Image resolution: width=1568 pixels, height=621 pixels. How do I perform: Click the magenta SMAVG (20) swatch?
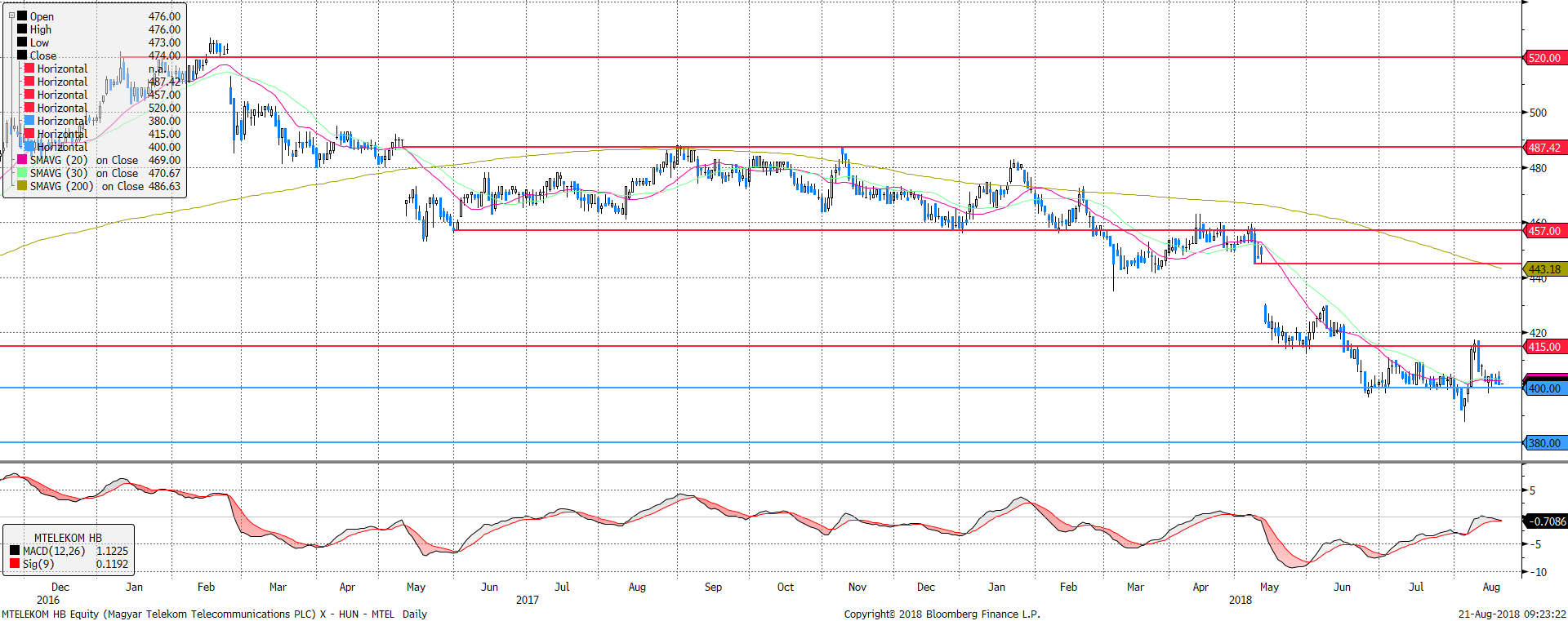[22, 160]
